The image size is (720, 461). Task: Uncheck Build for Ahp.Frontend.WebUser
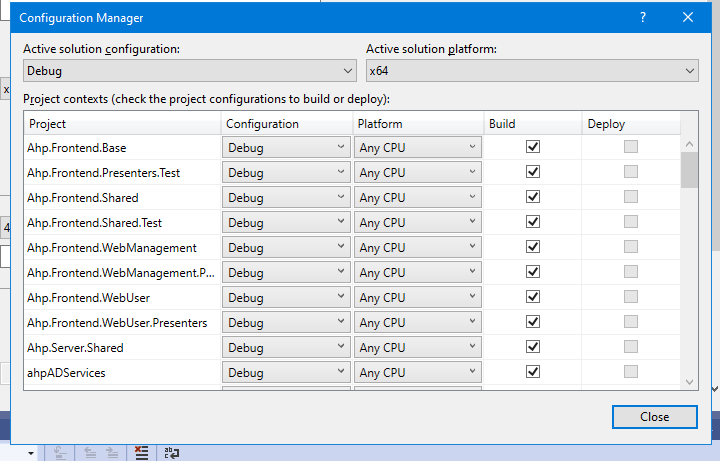pos(533,297)
